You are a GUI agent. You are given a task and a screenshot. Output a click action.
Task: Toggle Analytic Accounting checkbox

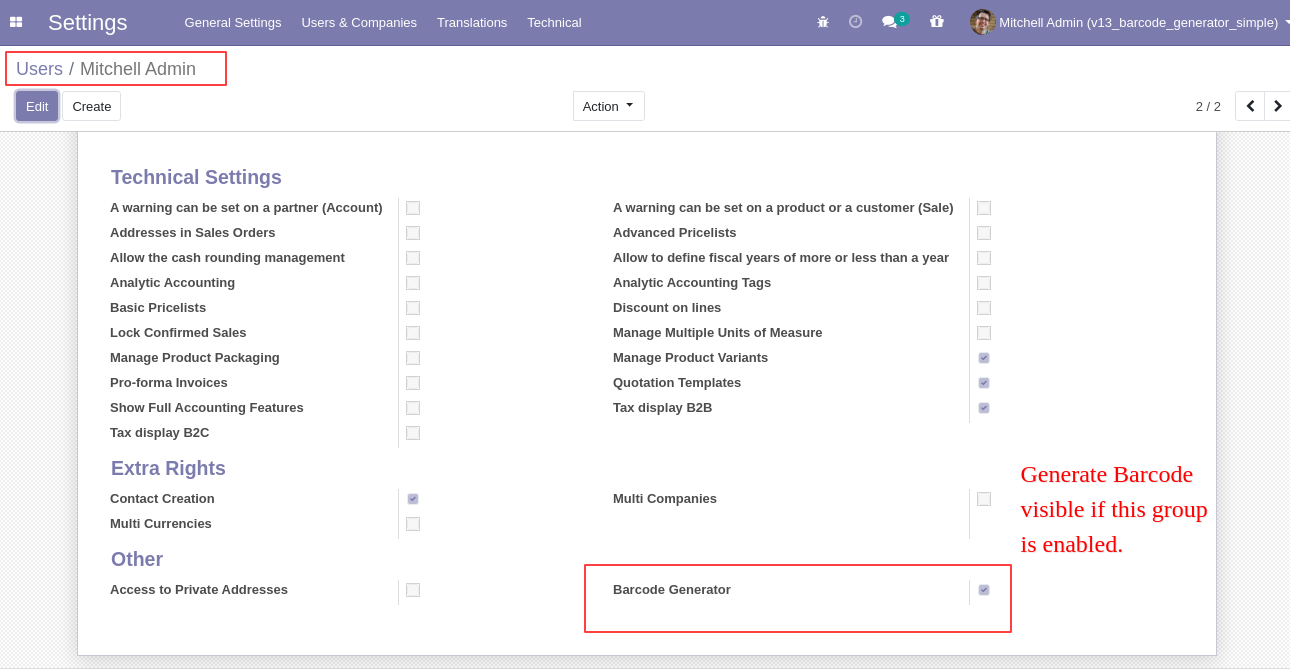click(x=413, y=283)
